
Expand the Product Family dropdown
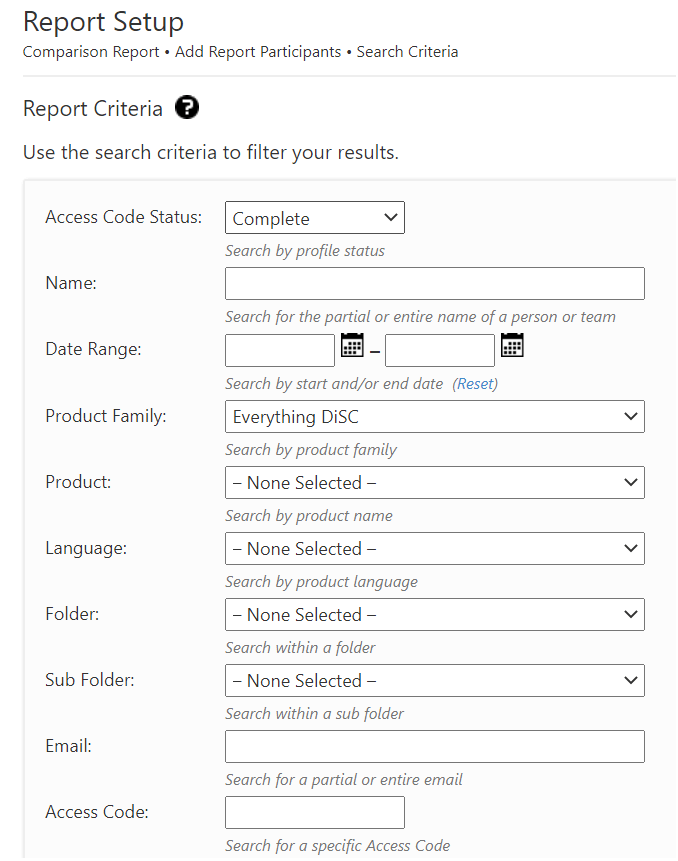point(434,416)
